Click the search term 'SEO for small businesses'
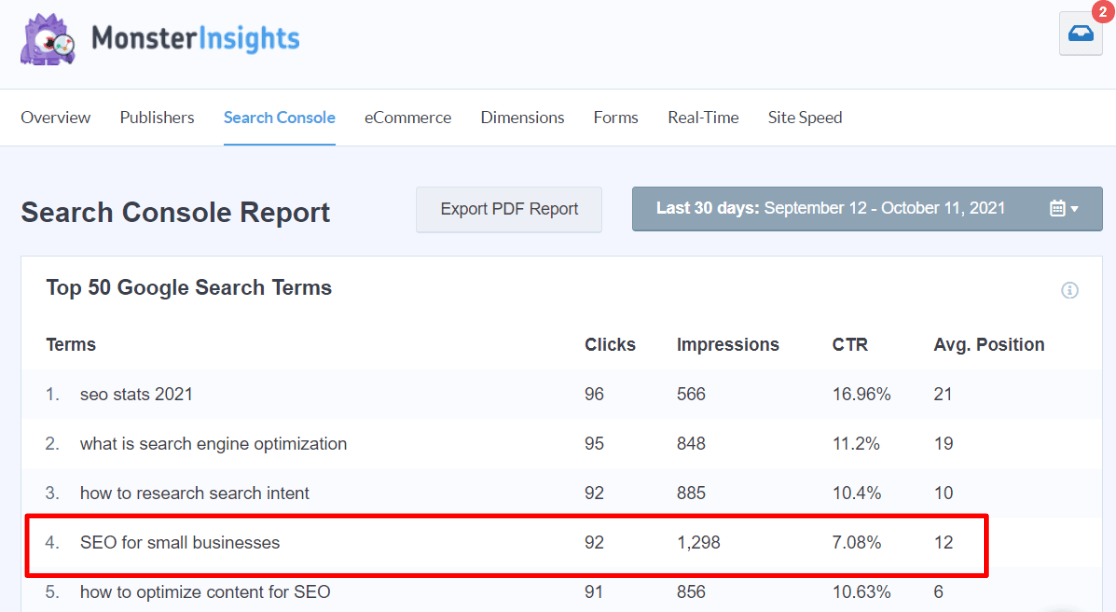The width and height of the screenshot is (1116, 612). coord(180,542)
